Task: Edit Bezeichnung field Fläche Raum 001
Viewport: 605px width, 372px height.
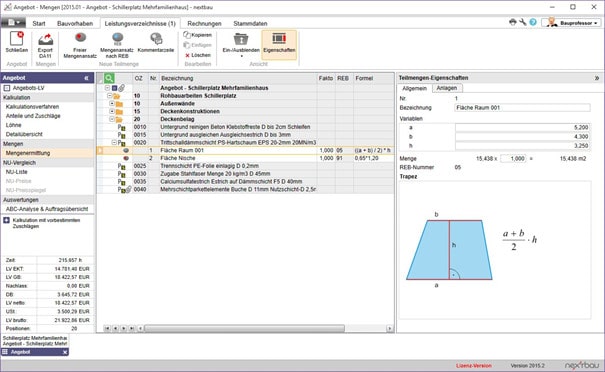Action: (522, 108)
